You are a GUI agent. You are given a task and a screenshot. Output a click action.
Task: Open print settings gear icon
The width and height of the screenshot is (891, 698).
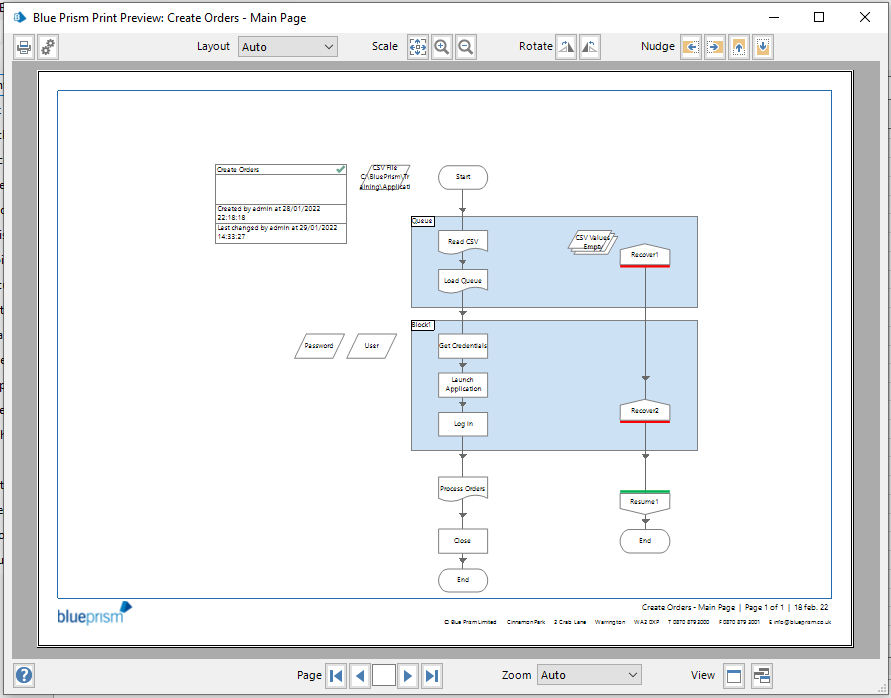pos(47,47)
